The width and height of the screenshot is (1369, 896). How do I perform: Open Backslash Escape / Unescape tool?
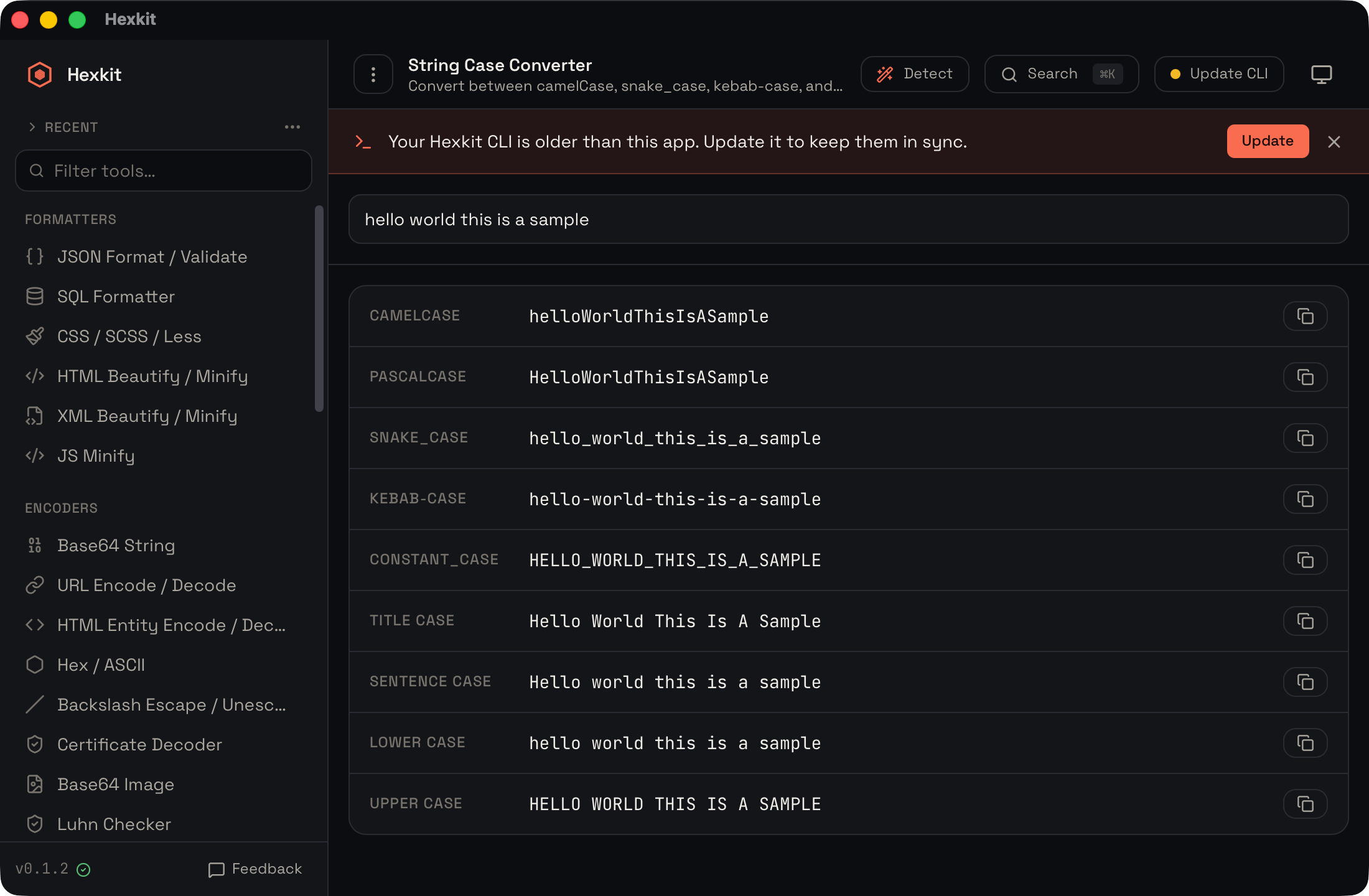click(163, 705)
